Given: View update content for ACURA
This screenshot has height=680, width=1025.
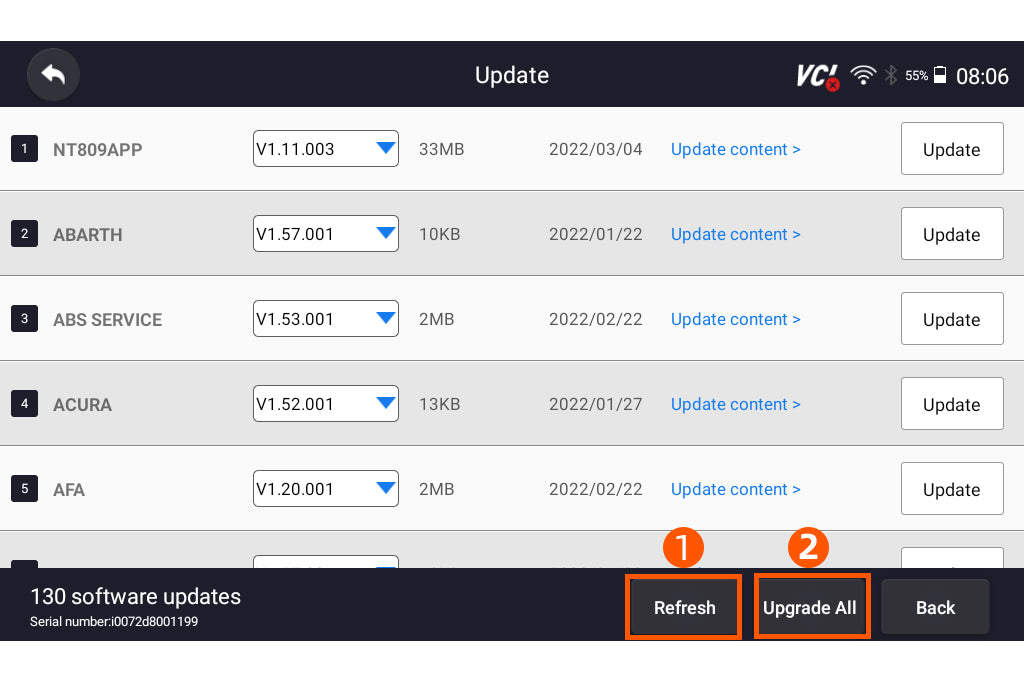Looking at the screenshot, I should (x=735, y=404).
